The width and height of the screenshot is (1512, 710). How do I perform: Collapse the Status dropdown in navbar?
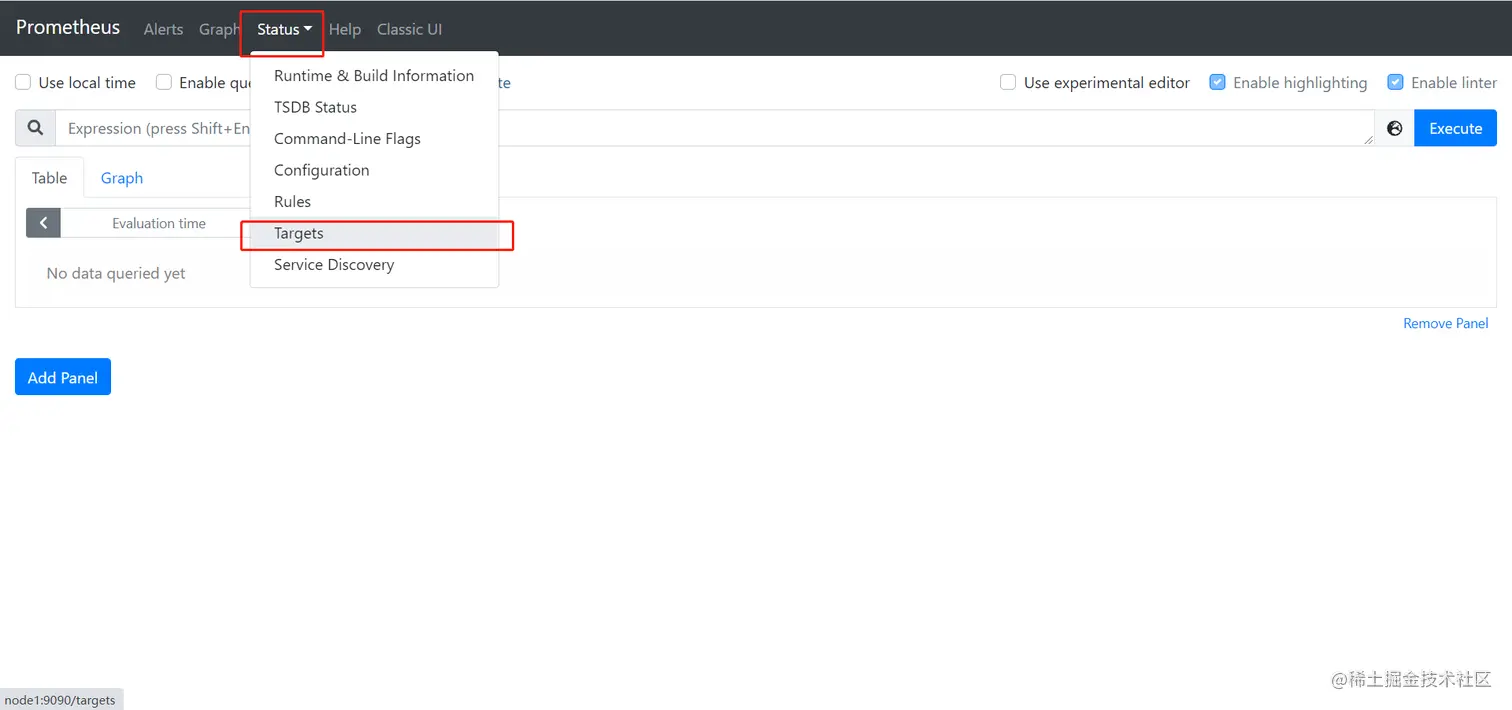284,29
